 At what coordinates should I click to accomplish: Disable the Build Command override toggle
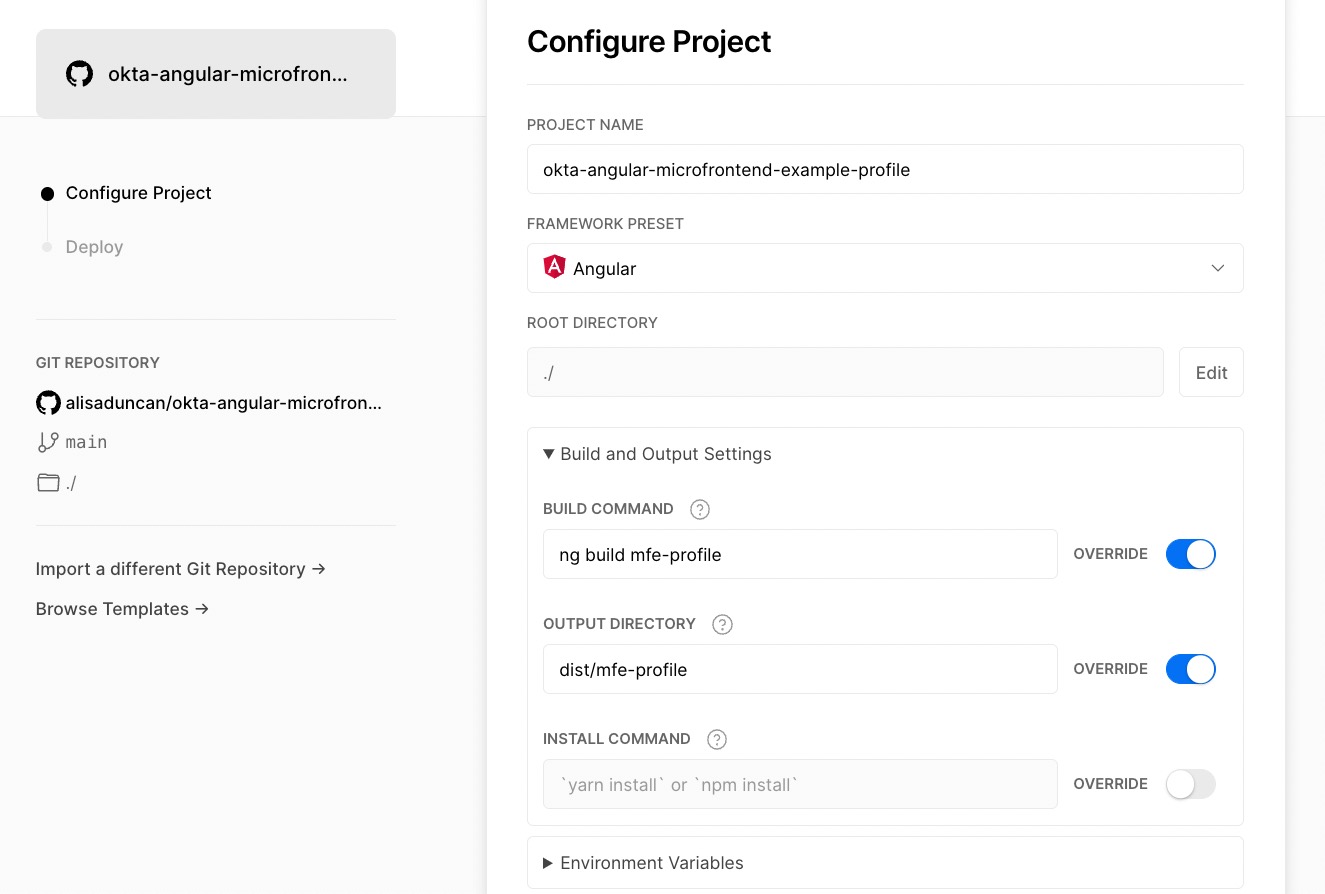click(1190, 554)
